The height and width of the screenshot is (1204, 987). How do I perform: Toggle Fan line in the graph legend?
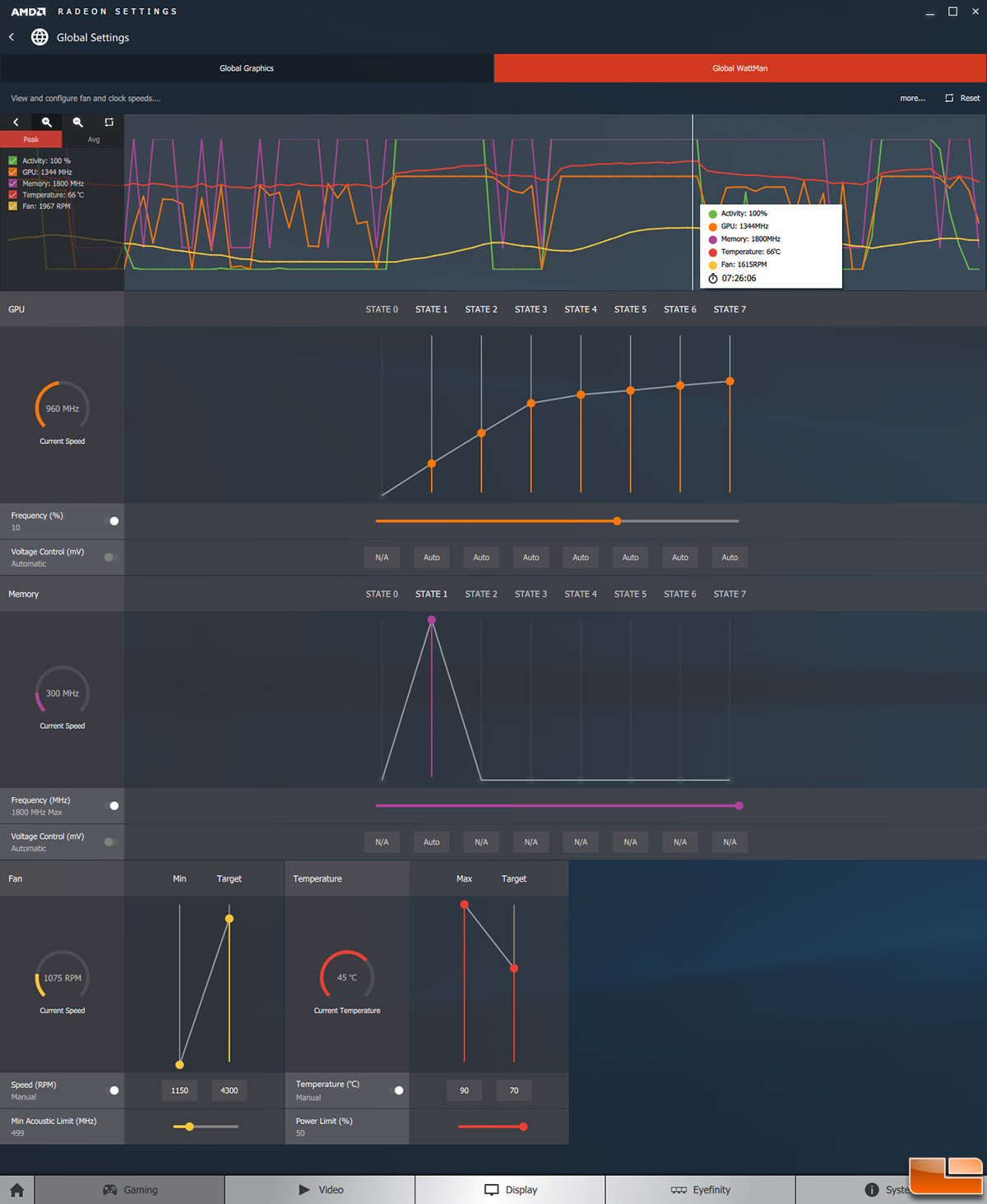pos(12,206)
